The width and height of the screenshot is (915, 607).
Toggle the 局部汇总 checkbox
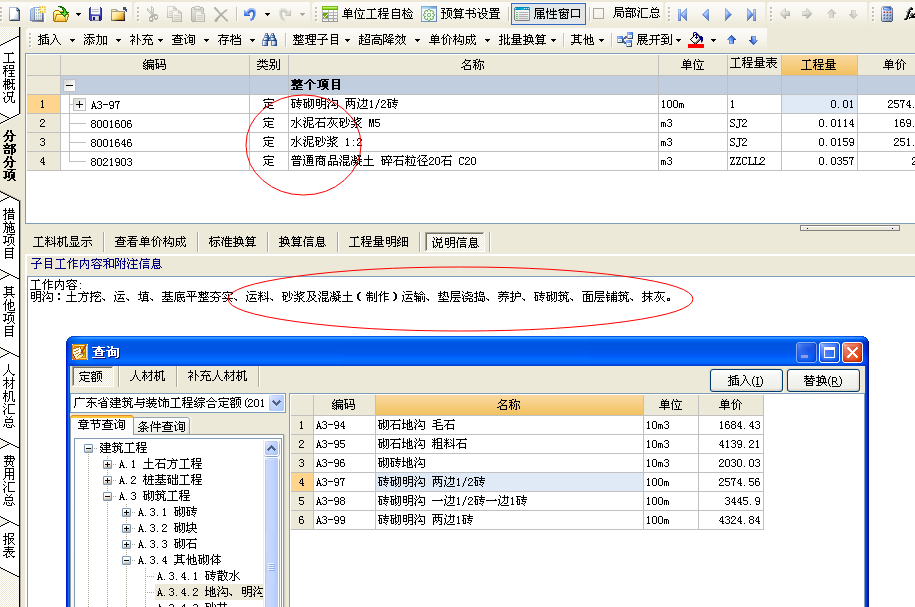tap(598, 14)
